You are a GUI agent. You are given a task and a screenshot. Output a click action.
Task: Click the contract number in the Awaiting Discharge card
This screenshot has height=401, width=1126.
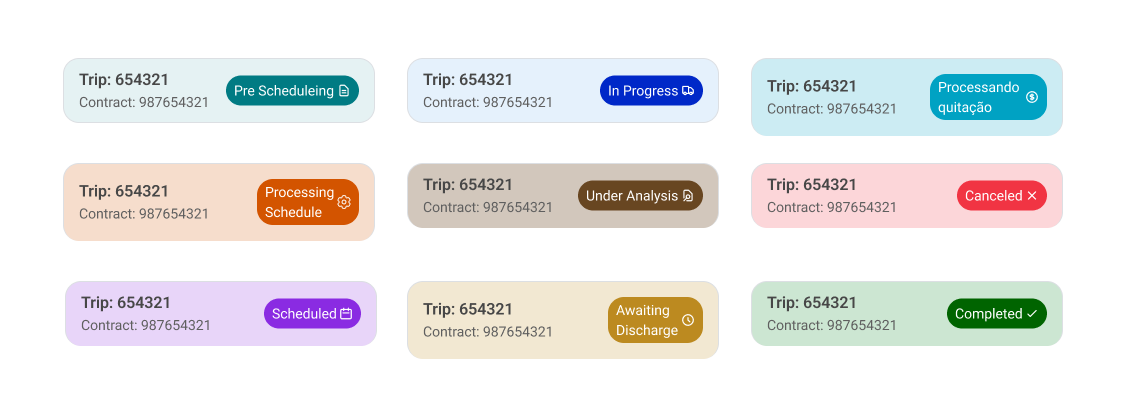click(488, 332)
